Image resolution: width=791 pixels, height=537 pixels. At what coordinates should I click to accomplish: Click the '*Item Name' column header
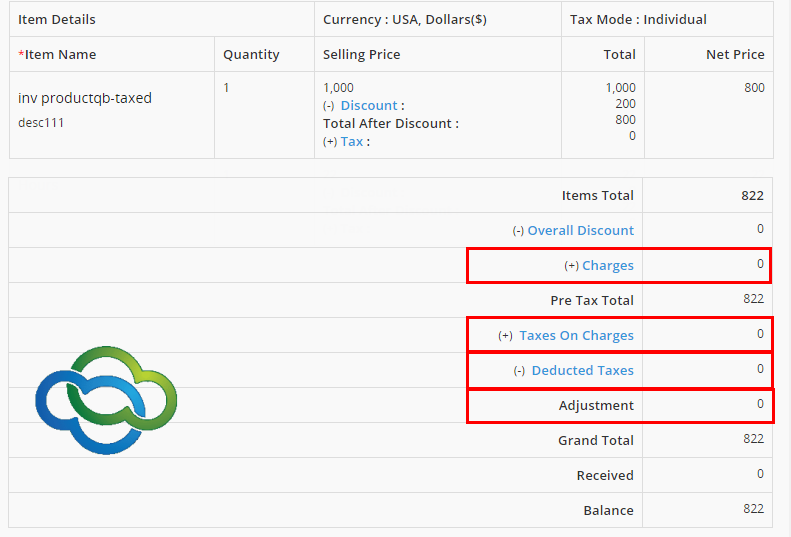click(57, 55)
